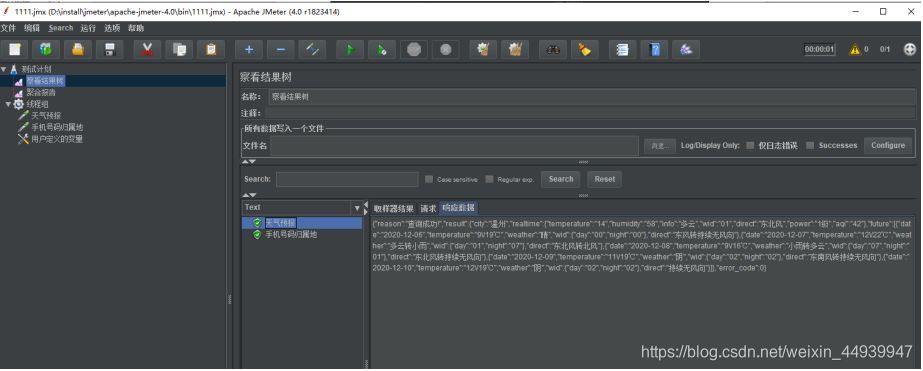Select 手机号码归属地 sampler in test plan tree
Image resolution: width=923 pixels, height=371 pixels.
coord(57,127)
